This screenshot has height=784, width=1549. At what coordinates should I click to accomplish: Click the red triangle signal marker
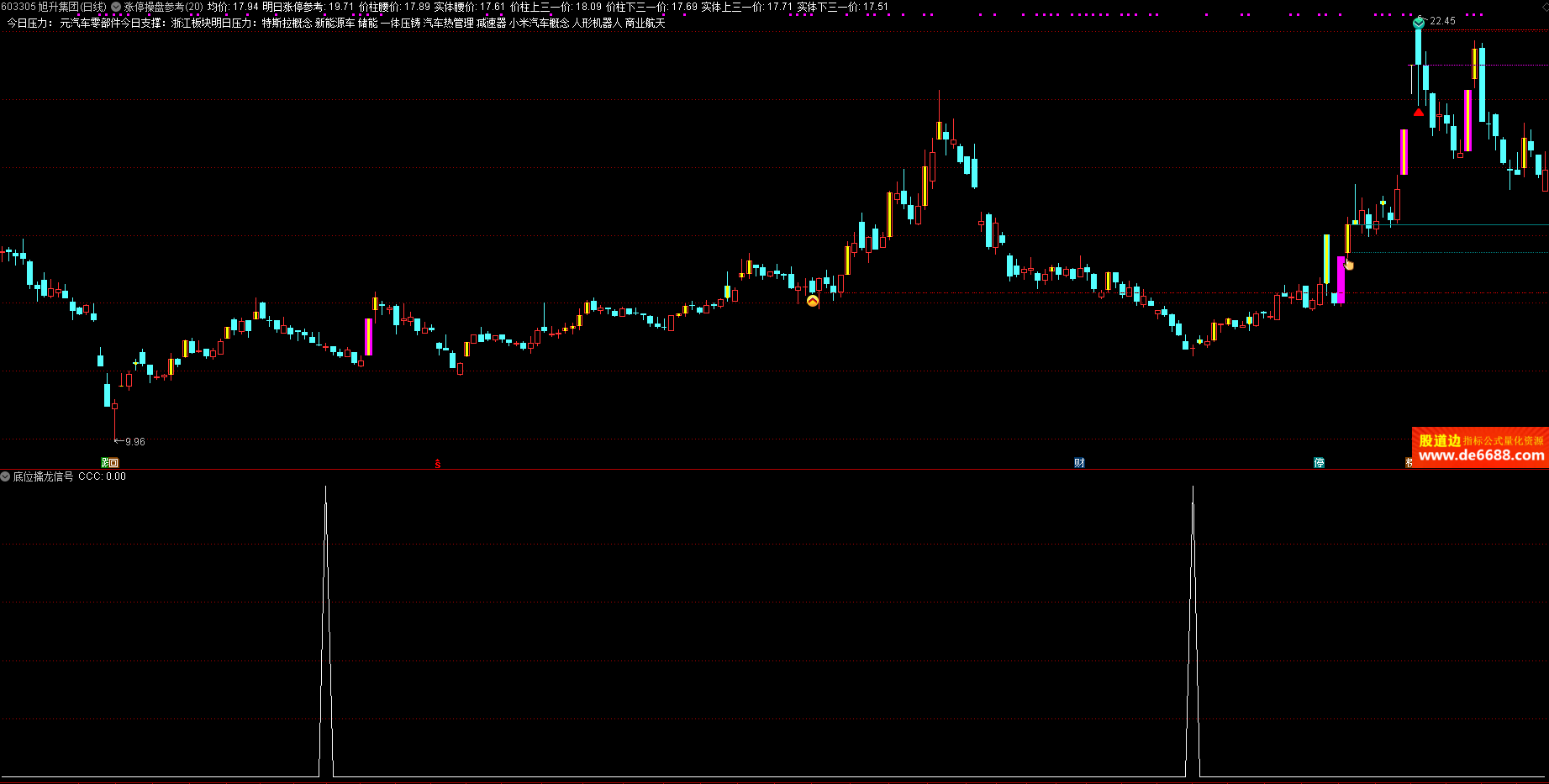click(x=1419, y=112)
